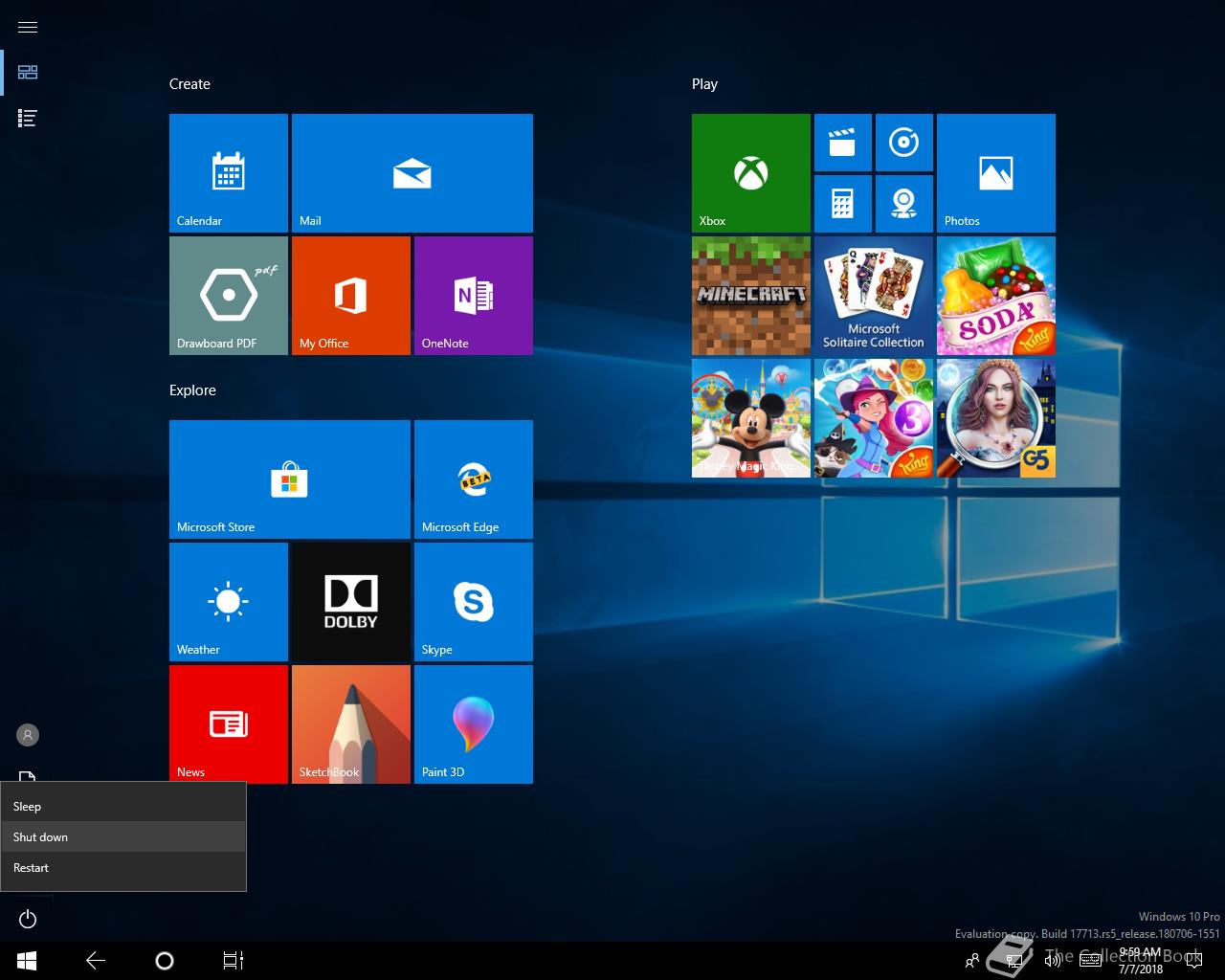
Task: Open the touch keyboard icon
Action: point(1090,961)
